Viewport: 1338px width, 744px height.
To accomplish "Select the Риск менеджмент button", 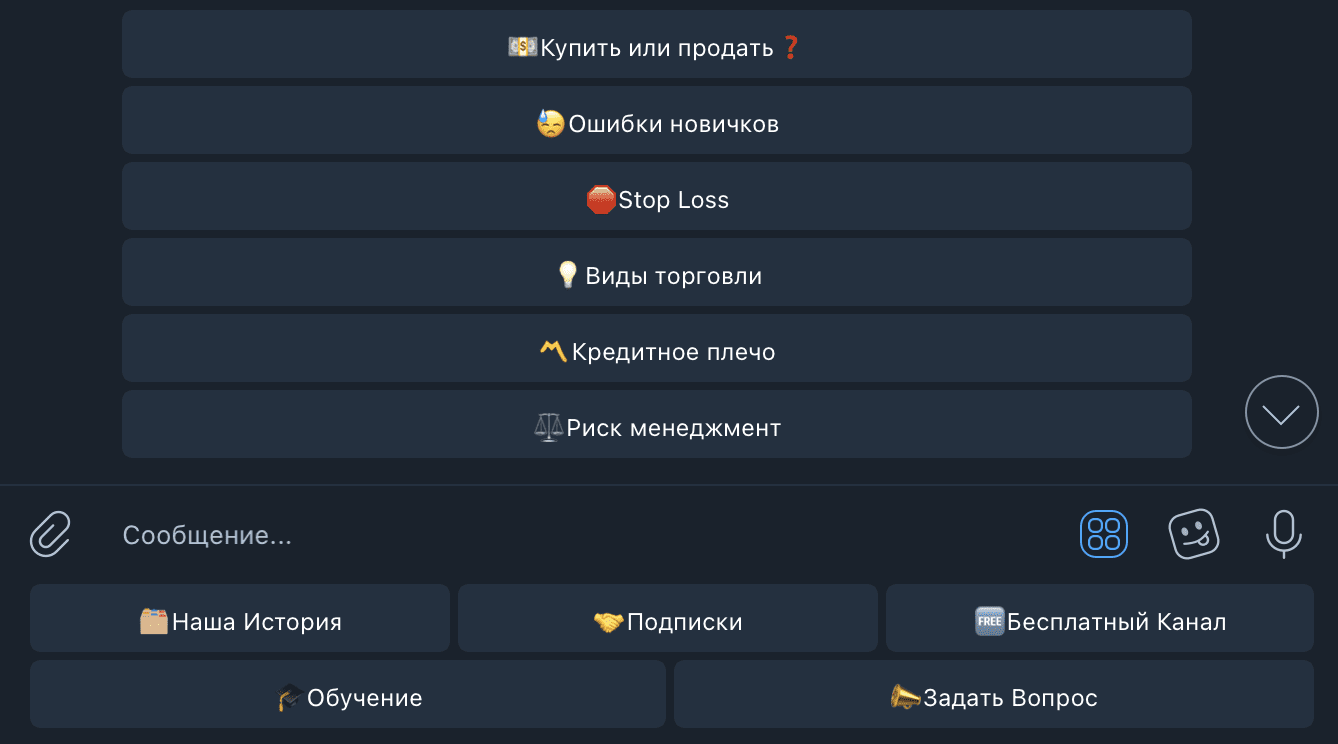I will (656, 428).
